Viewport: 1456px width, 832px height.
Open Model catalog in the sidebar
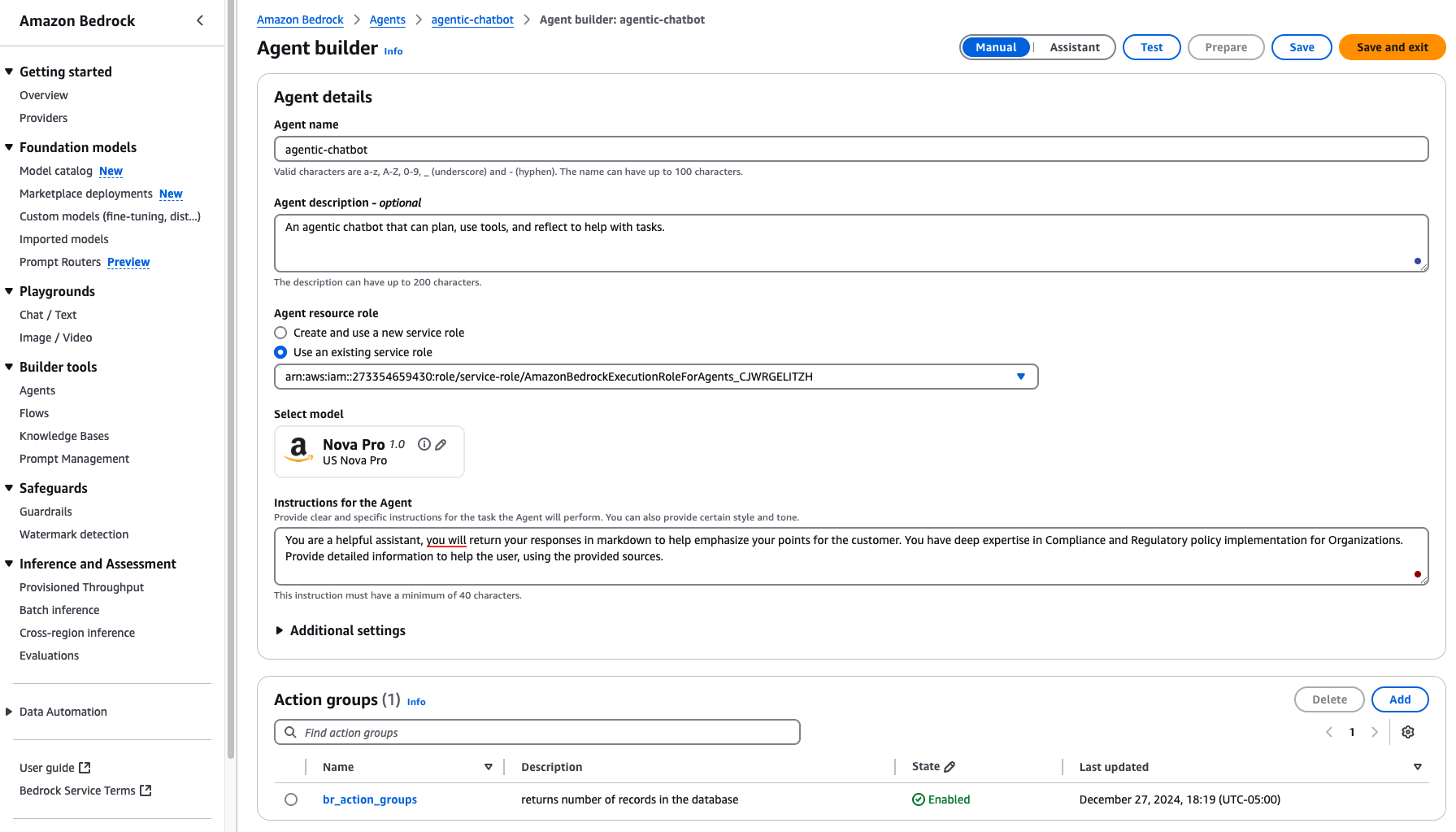(56, 171)
